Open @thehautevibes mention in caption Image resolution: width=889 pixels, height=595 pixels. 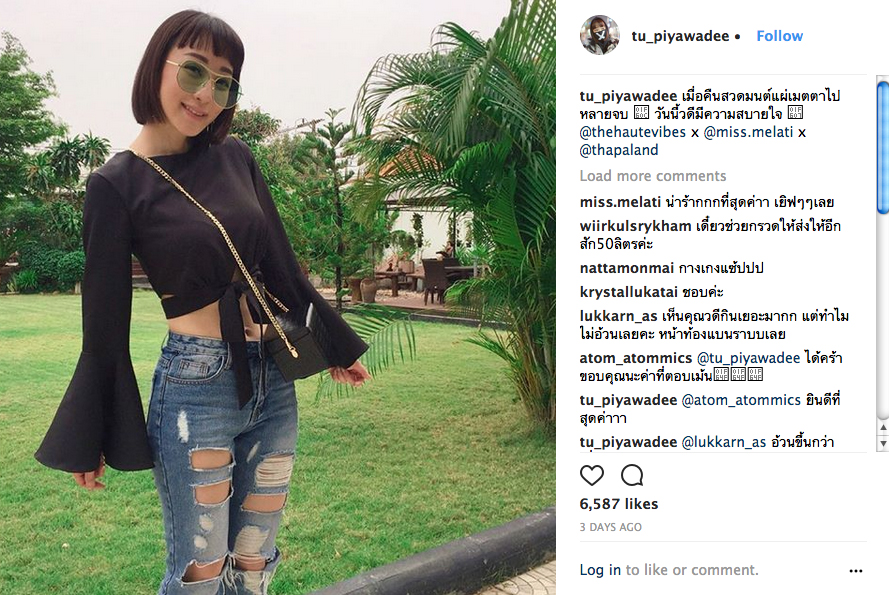tap(633, 132)
